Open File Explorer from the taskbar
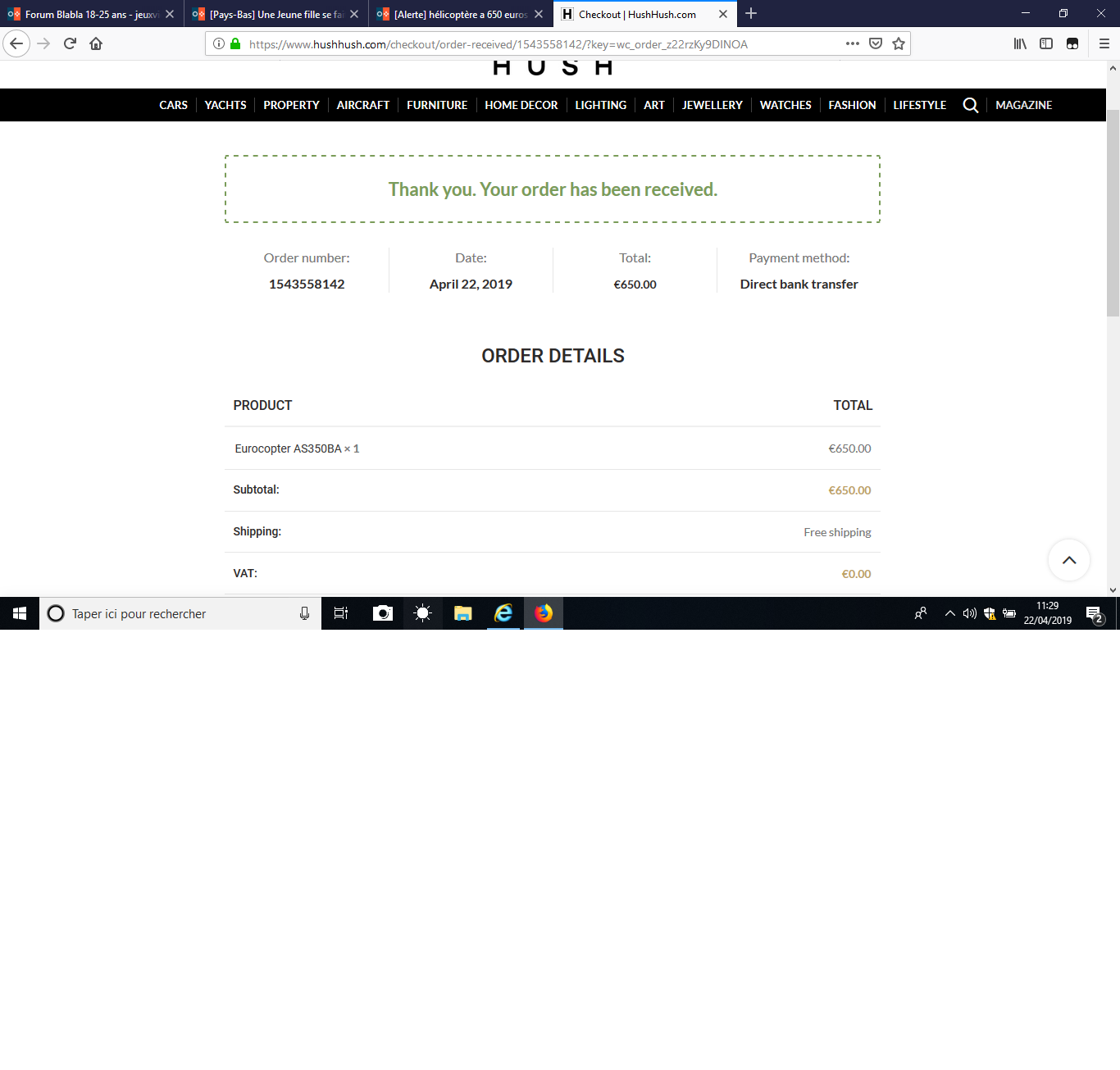This screenshot has width=1120, height=1070. pyautogui.click(x=463, y=613)
